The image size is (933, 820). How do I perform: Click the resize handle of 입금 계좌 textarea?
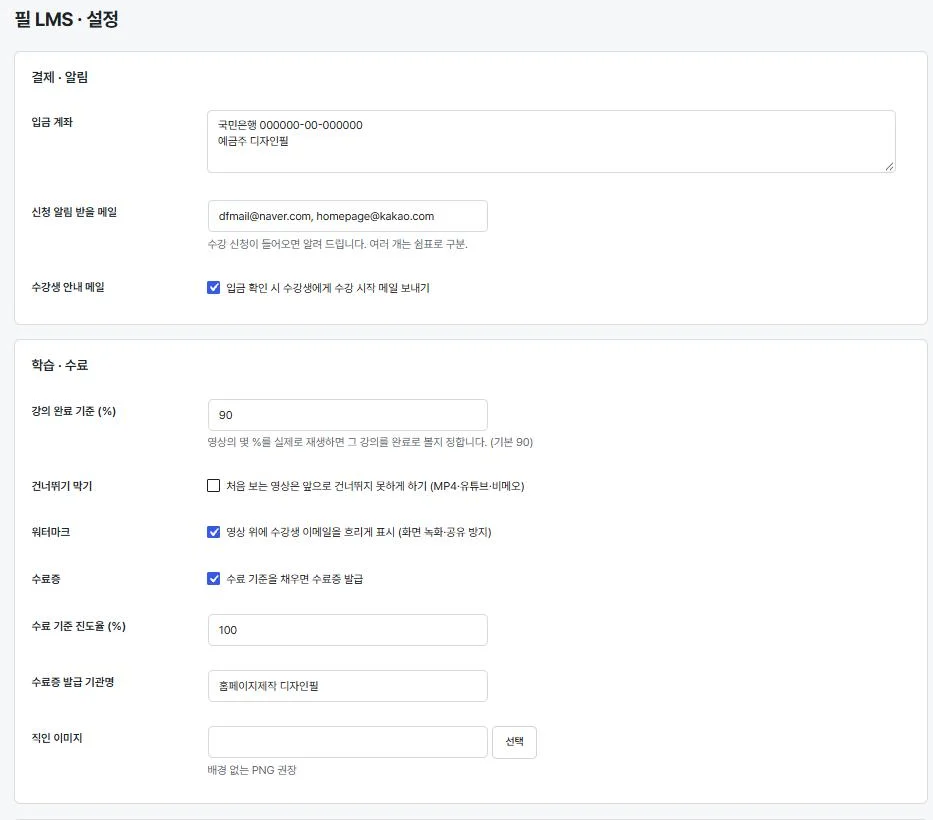pyautogui.click(x=889, y=167)
